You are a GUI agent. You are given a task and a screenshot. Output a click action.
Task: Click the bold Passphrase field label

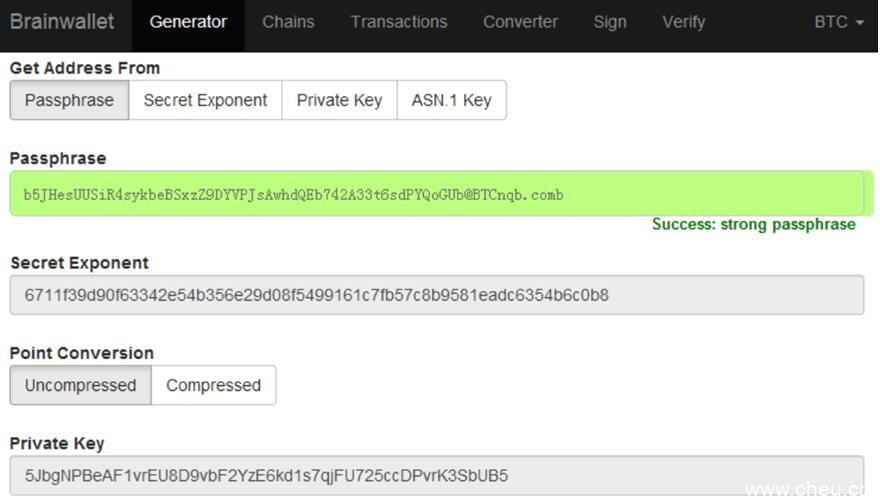[58, 158]
